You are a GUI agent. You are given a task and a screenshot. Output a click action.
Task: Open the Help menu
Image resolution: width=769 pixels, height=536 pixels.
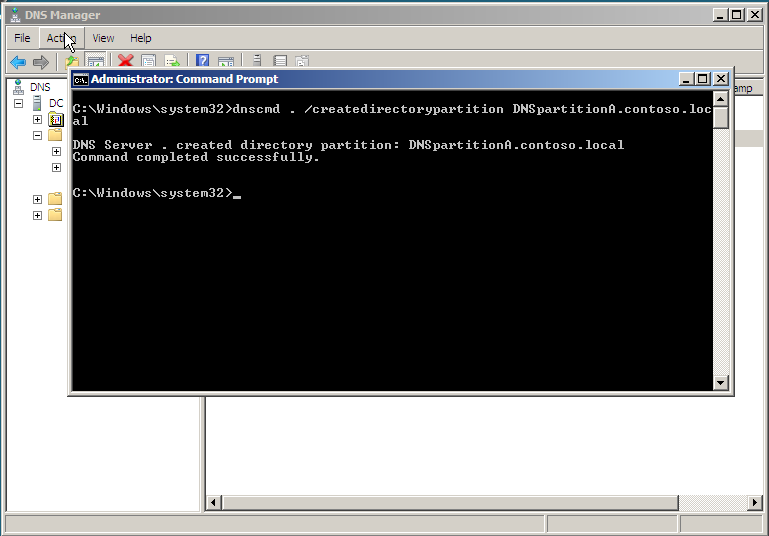tap(140, 38)
